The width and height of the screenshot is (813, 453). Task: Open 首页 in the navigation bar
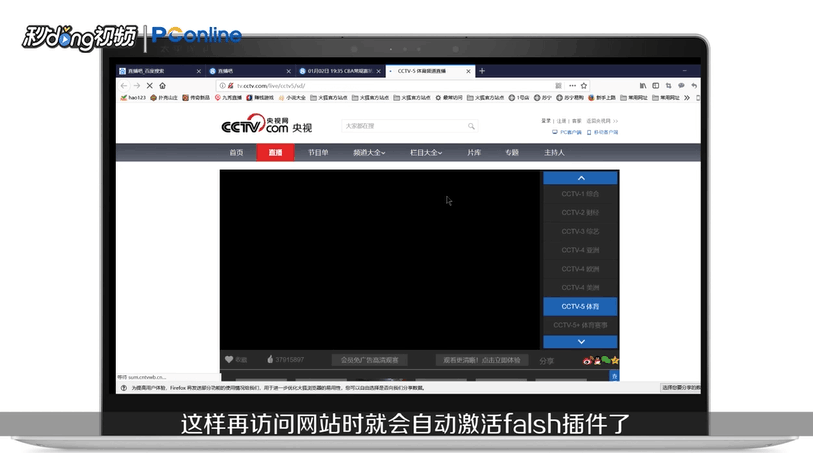tap(236, 152)
